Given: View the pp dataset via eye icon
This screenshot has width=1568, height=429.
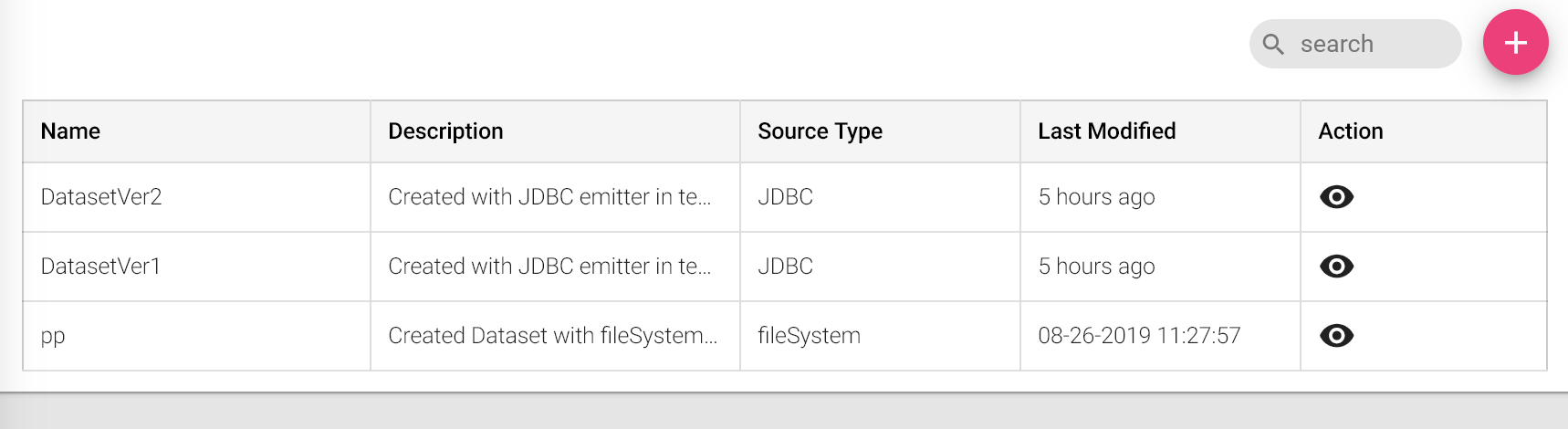Looking at the screenshot, I should point(1336,336).
